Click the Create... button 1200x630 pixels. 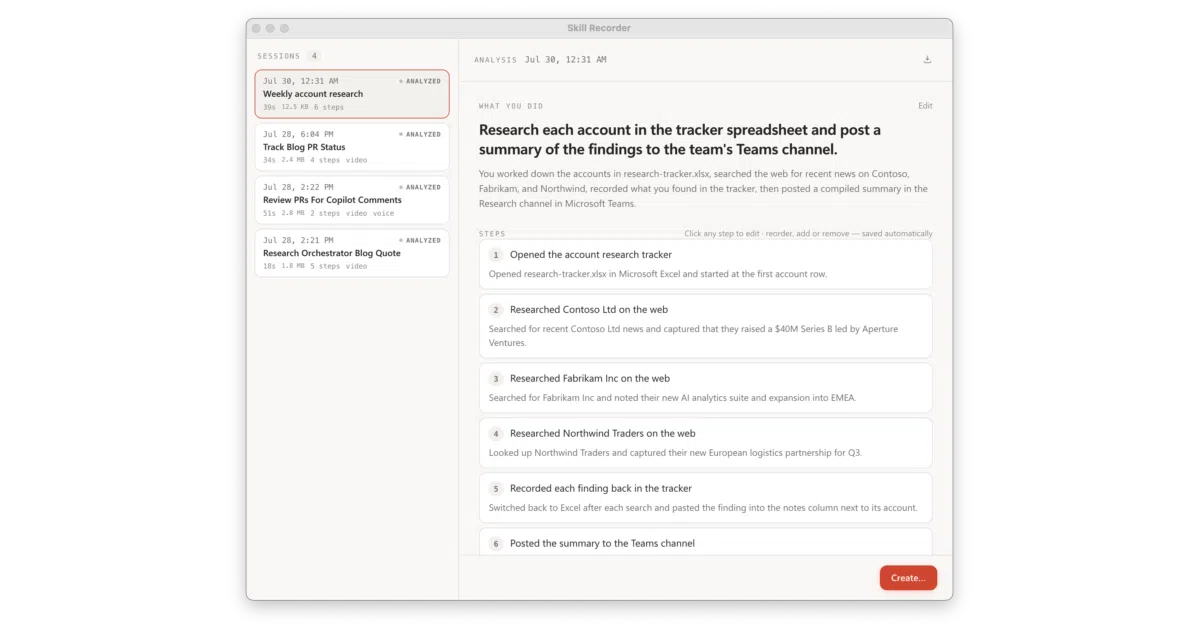908,578
